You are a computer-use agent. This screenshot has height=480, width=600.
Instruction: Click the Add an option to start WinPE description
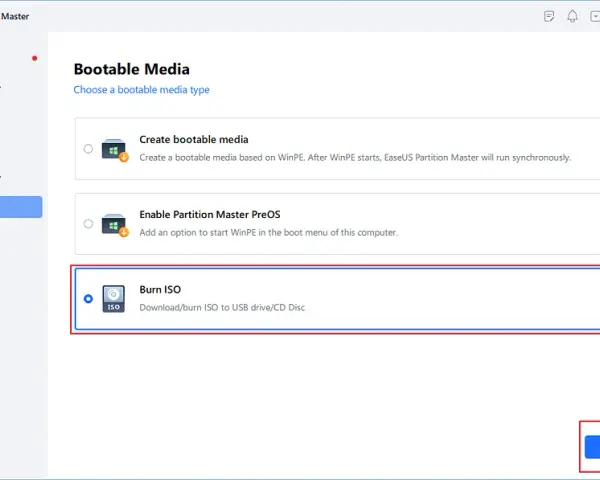269,232
